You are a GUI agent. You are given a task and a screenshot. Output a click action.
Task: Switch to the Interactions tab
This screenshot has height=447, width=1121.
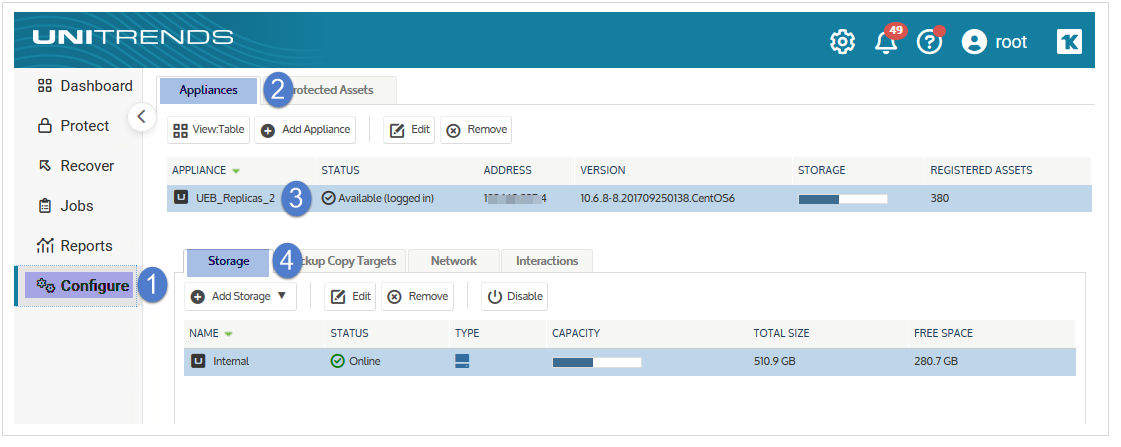547,261
